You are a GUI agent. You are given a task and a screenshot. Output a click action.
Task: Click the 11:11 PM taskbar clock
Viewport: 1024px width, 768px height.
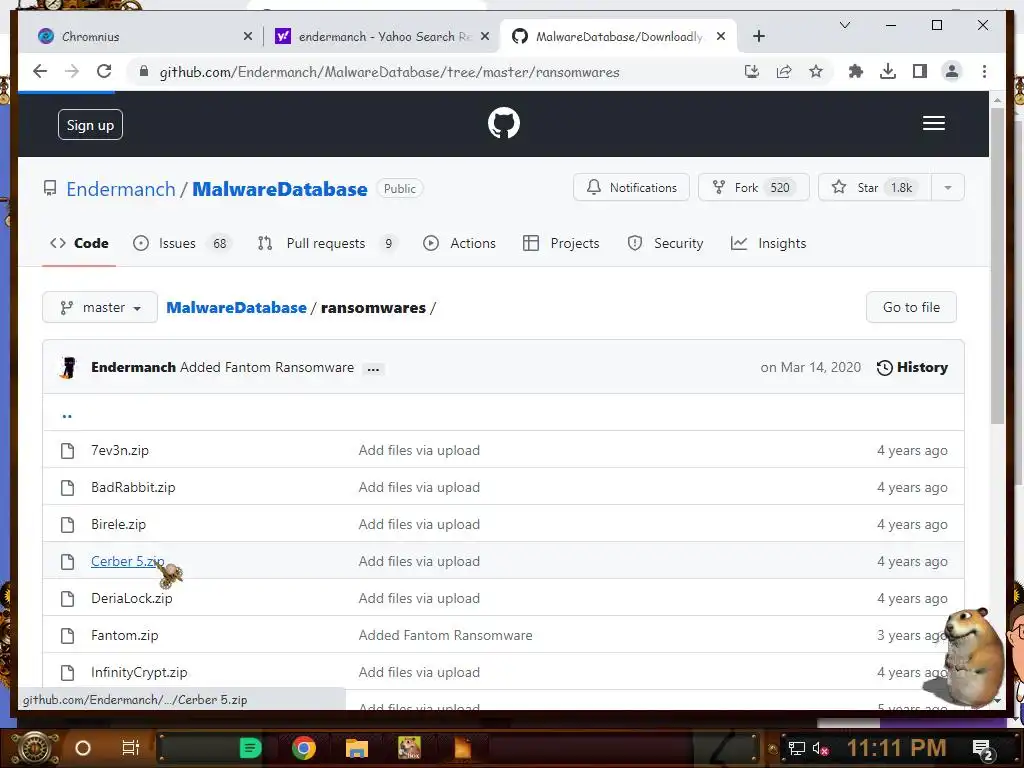point(896,748)
